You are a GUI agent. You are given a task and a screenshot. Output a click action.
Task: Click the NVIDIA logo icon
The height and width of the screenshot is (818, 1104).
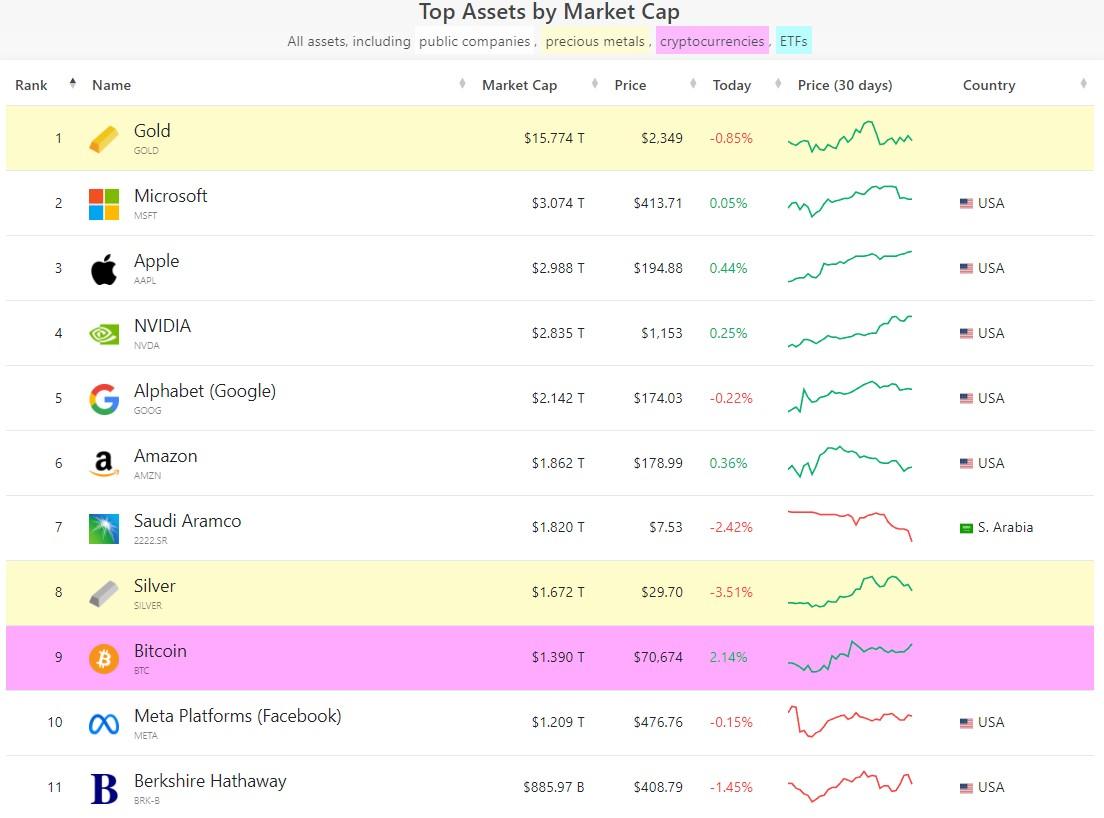coord(104,334)
